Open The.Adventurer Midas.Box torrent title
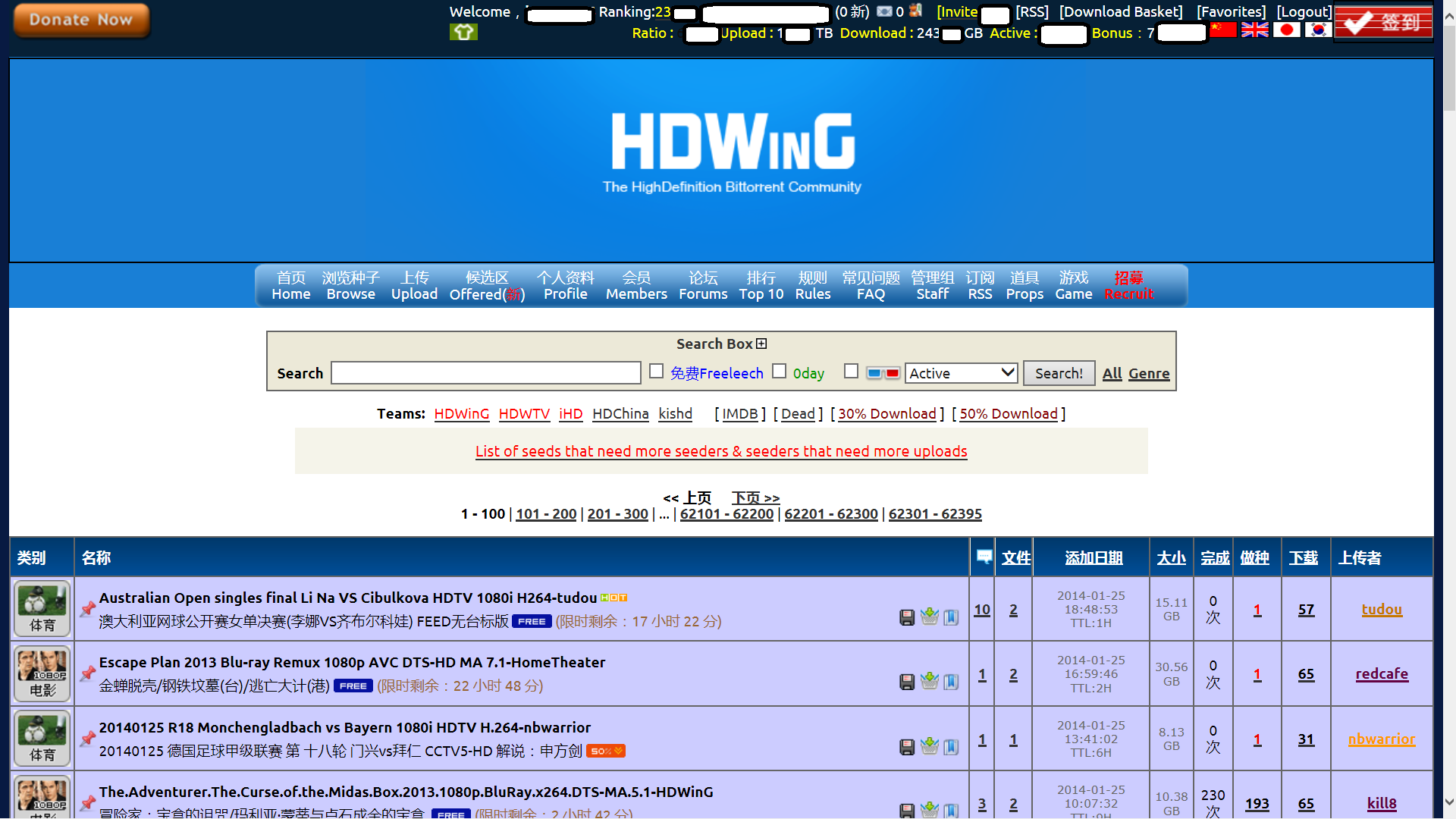 [406, 792]
